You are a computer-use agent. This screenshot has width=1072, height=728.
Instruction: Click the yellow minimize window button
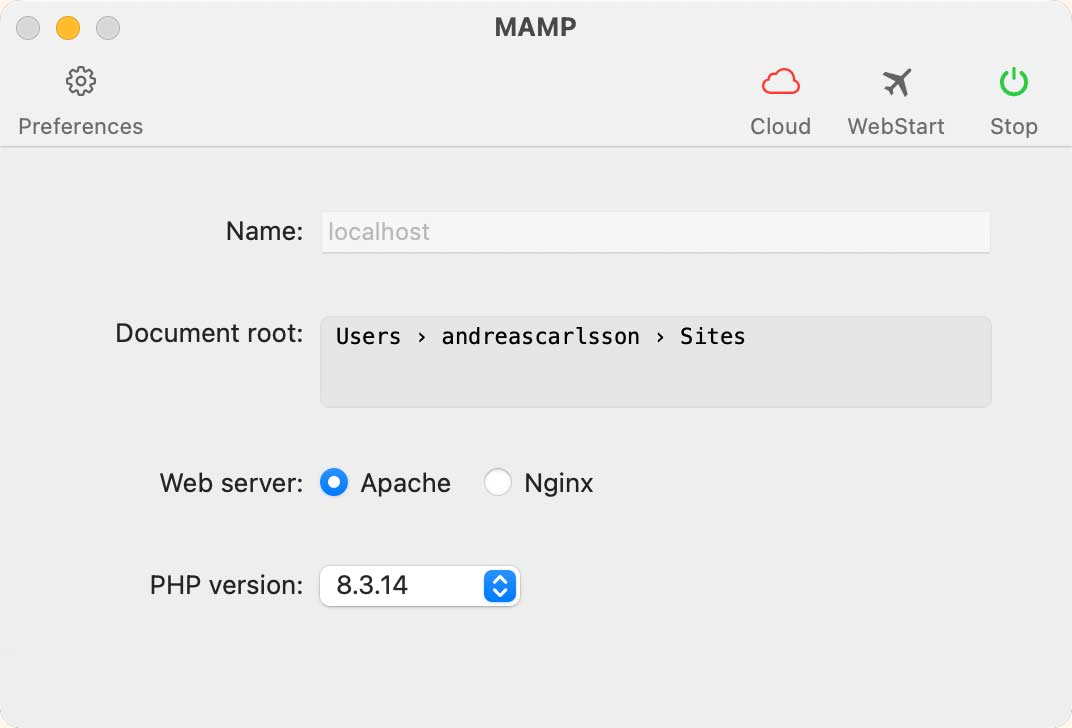68,28
